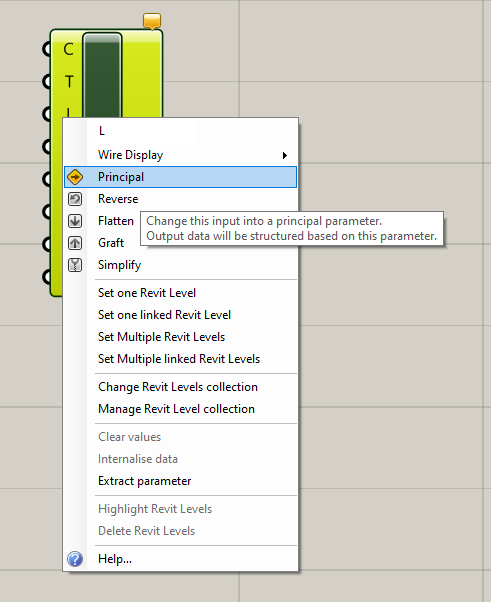The height and width of the screenshot is (602, 491).
Task: Click the L name field
Action: [x=146, y=131]
